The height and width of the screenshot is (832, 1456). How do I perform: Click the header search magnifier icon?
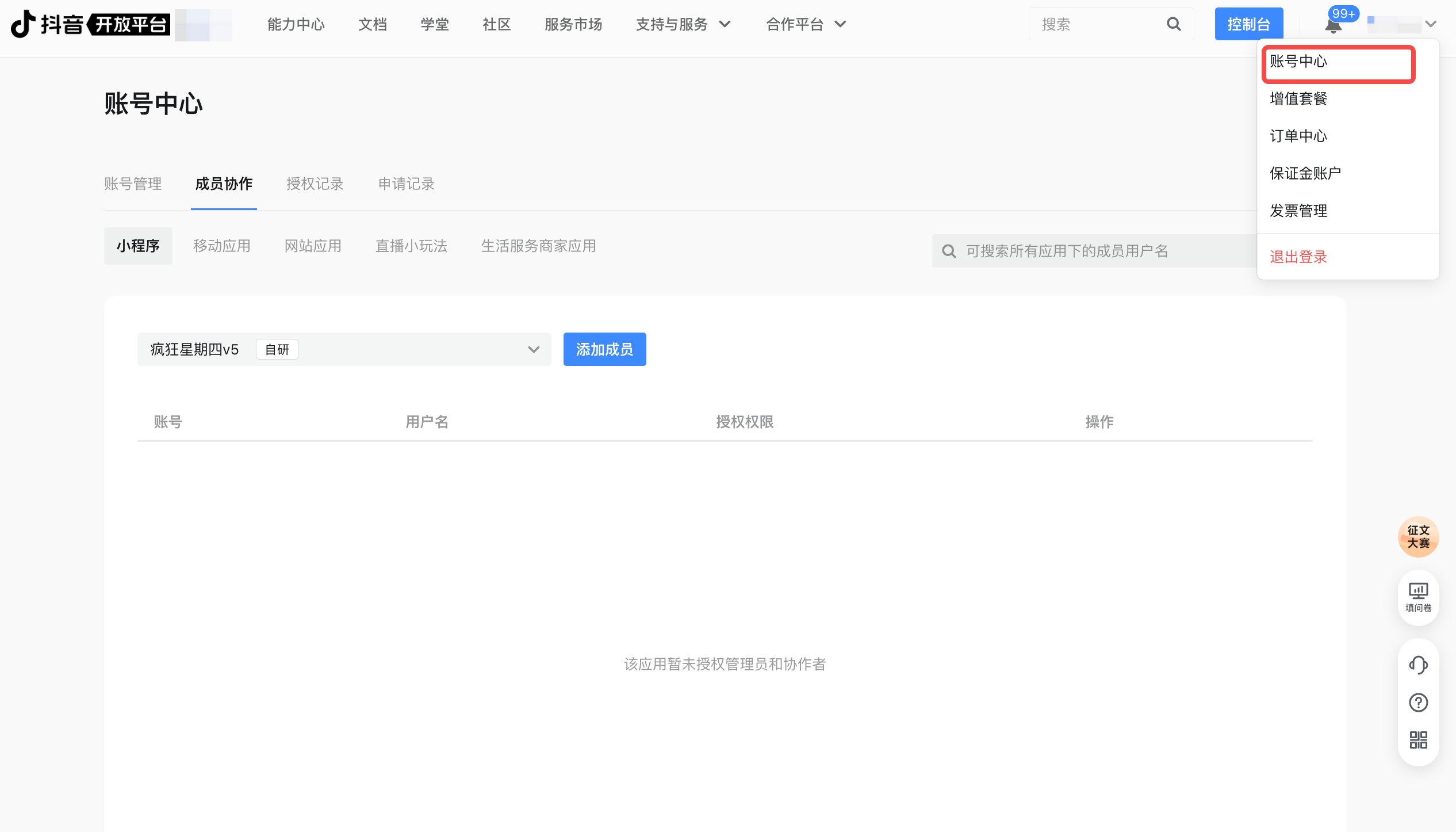(1174, 24)
